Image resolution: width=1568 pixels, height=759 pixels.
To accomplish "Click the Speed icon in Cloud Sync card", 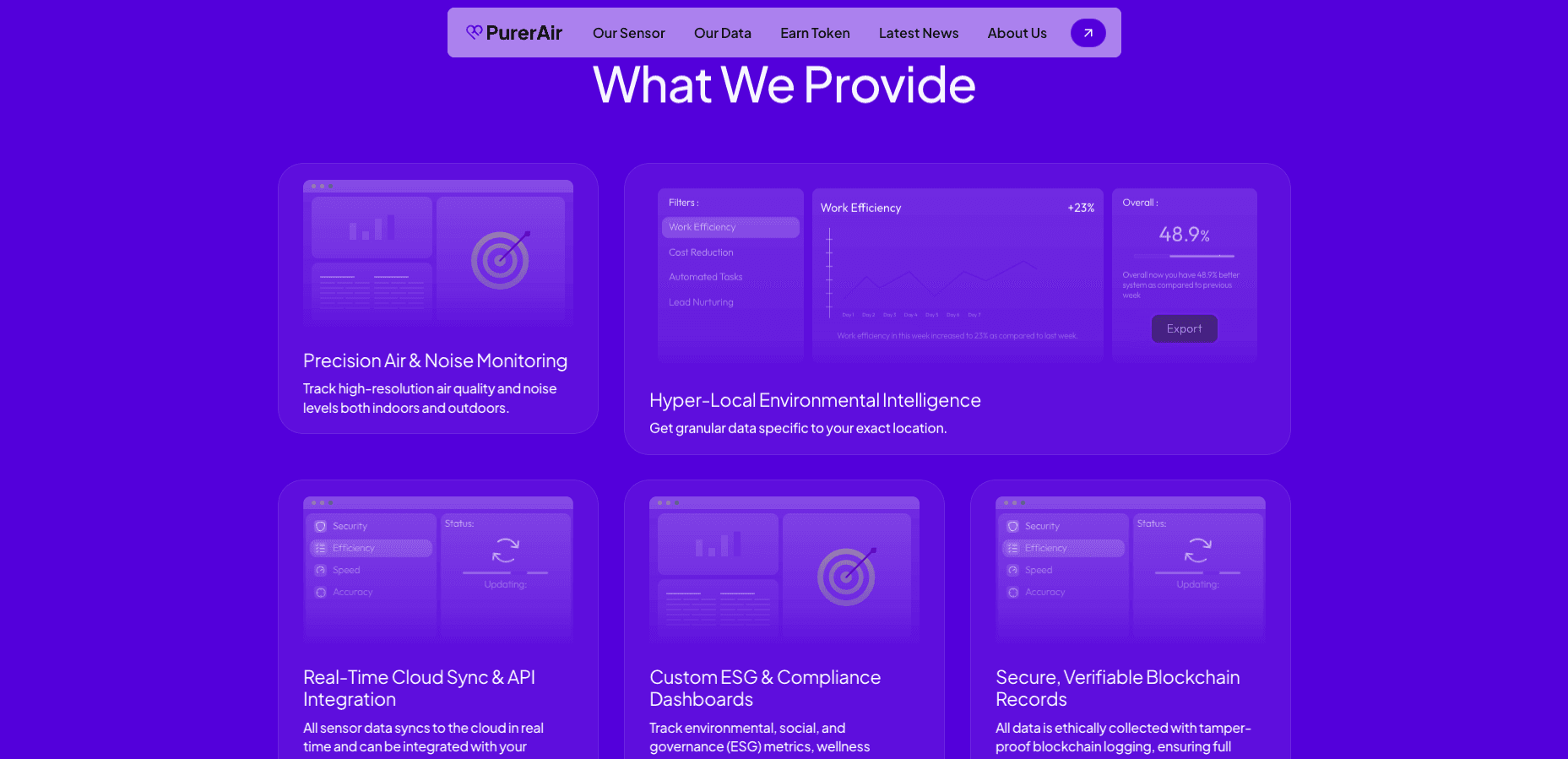I will point(321,570).
